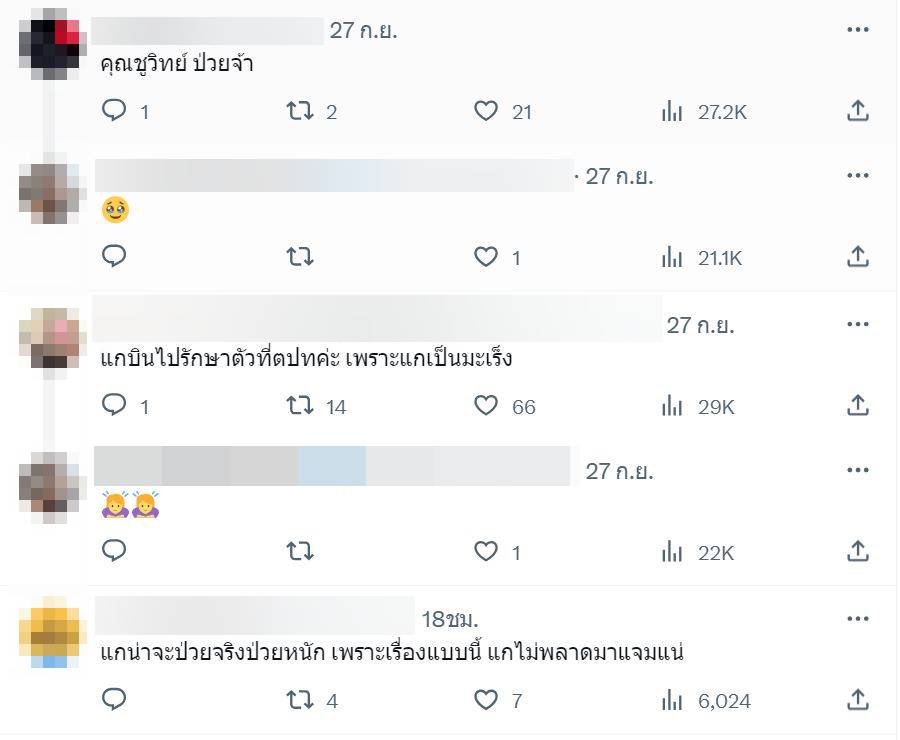Share the tweet with 6,024 views

pyautogui.click(x=857, y=699)
